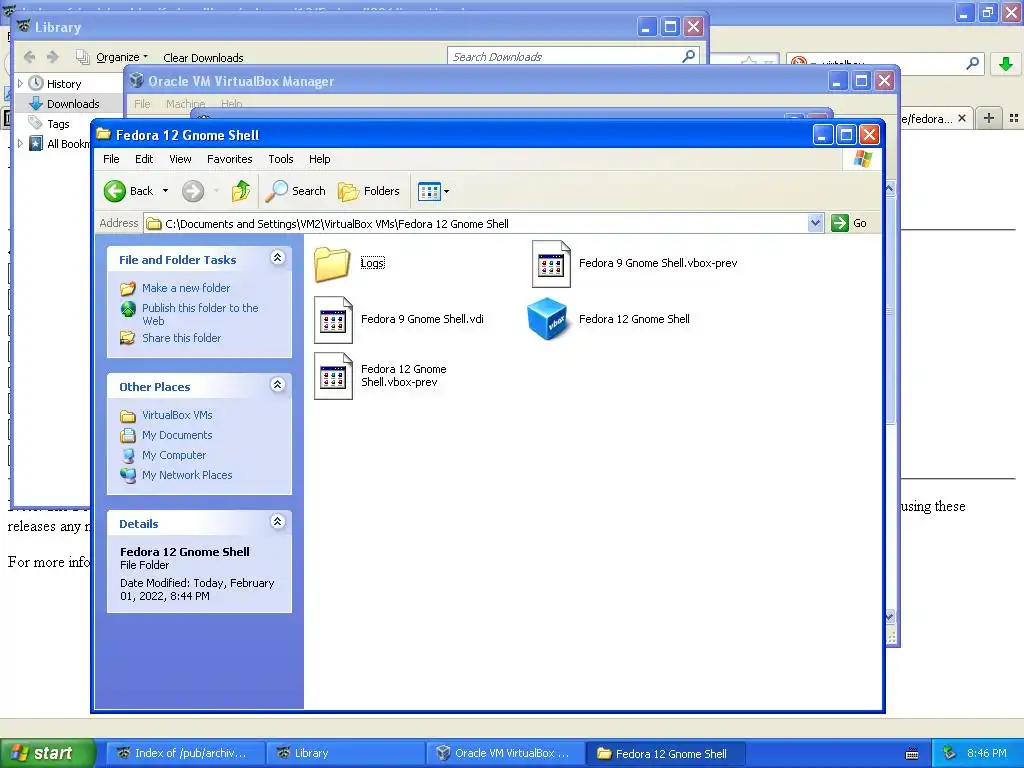This screenshot has width=1024, height=768.
Task: Open the View menu in Explorer
Action: pos(180,159)
